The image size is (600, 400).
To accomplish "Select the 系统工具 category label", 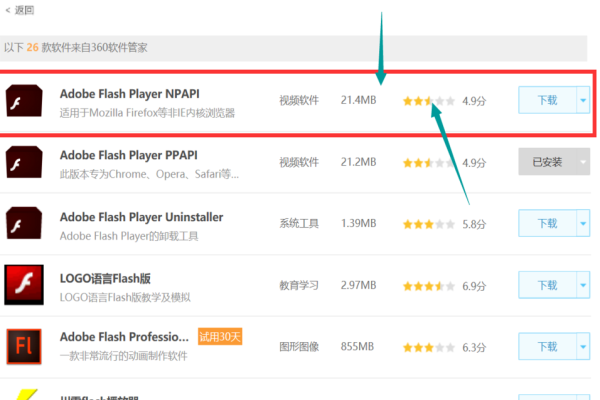I will (299, 224).
